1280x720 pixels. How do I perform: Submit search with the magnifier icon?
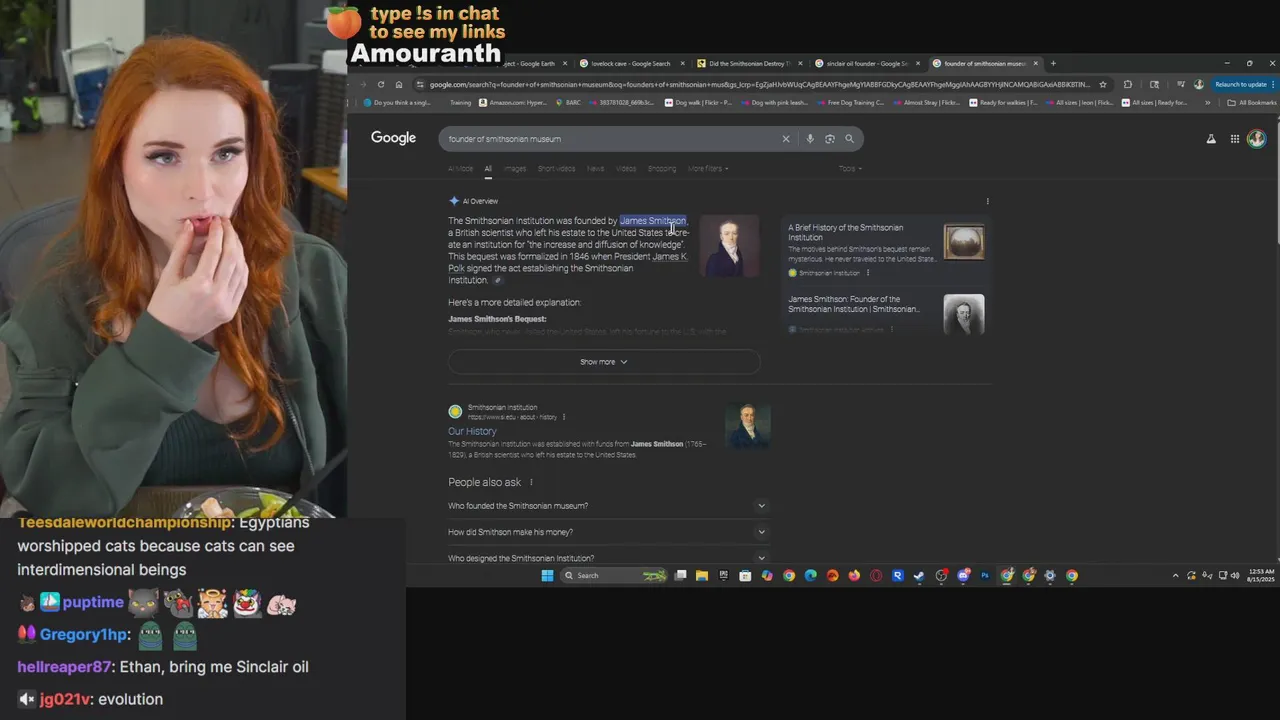[x=850, y=139]
